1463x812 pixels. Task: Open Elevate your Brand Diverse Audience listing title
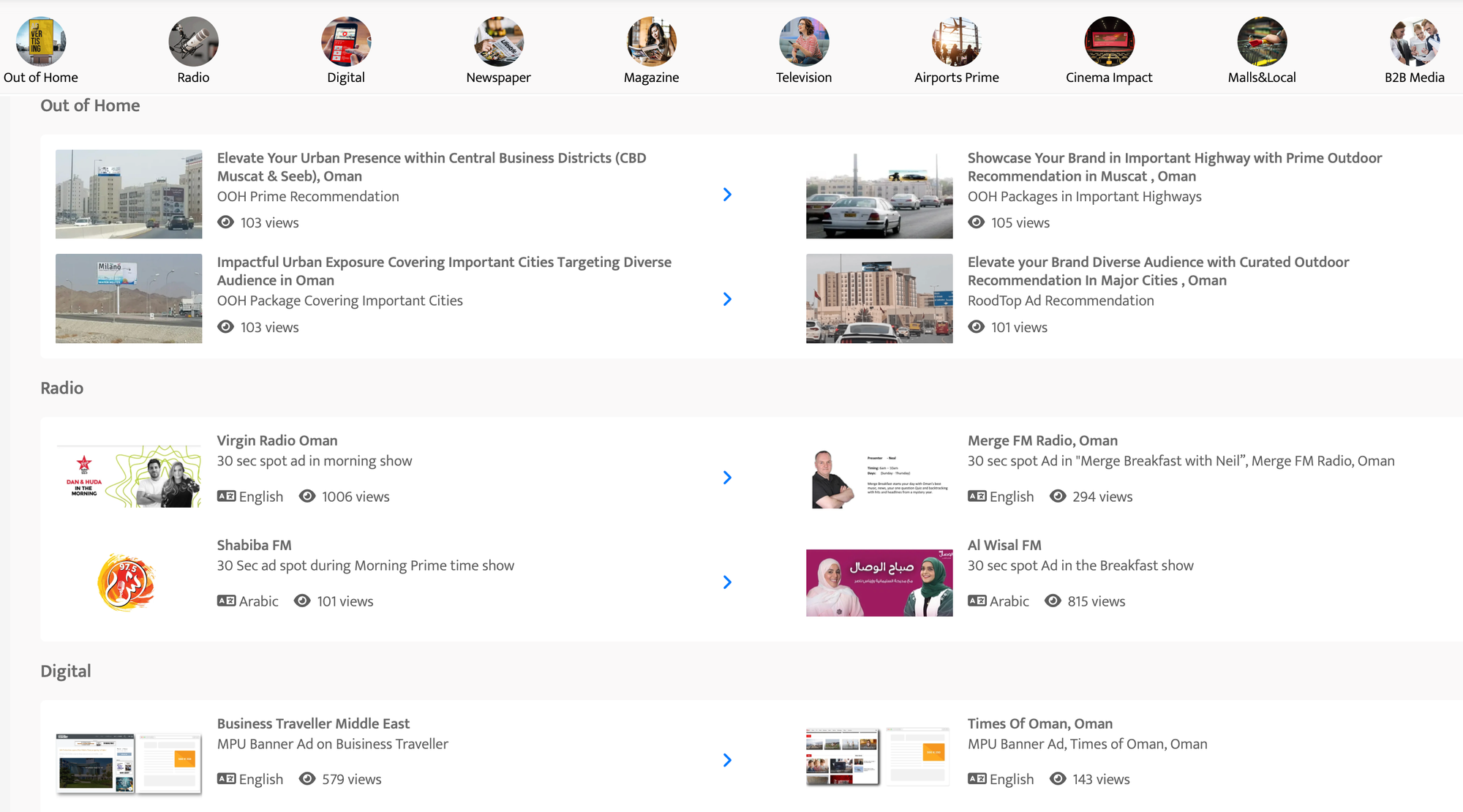click(1158, 271)
